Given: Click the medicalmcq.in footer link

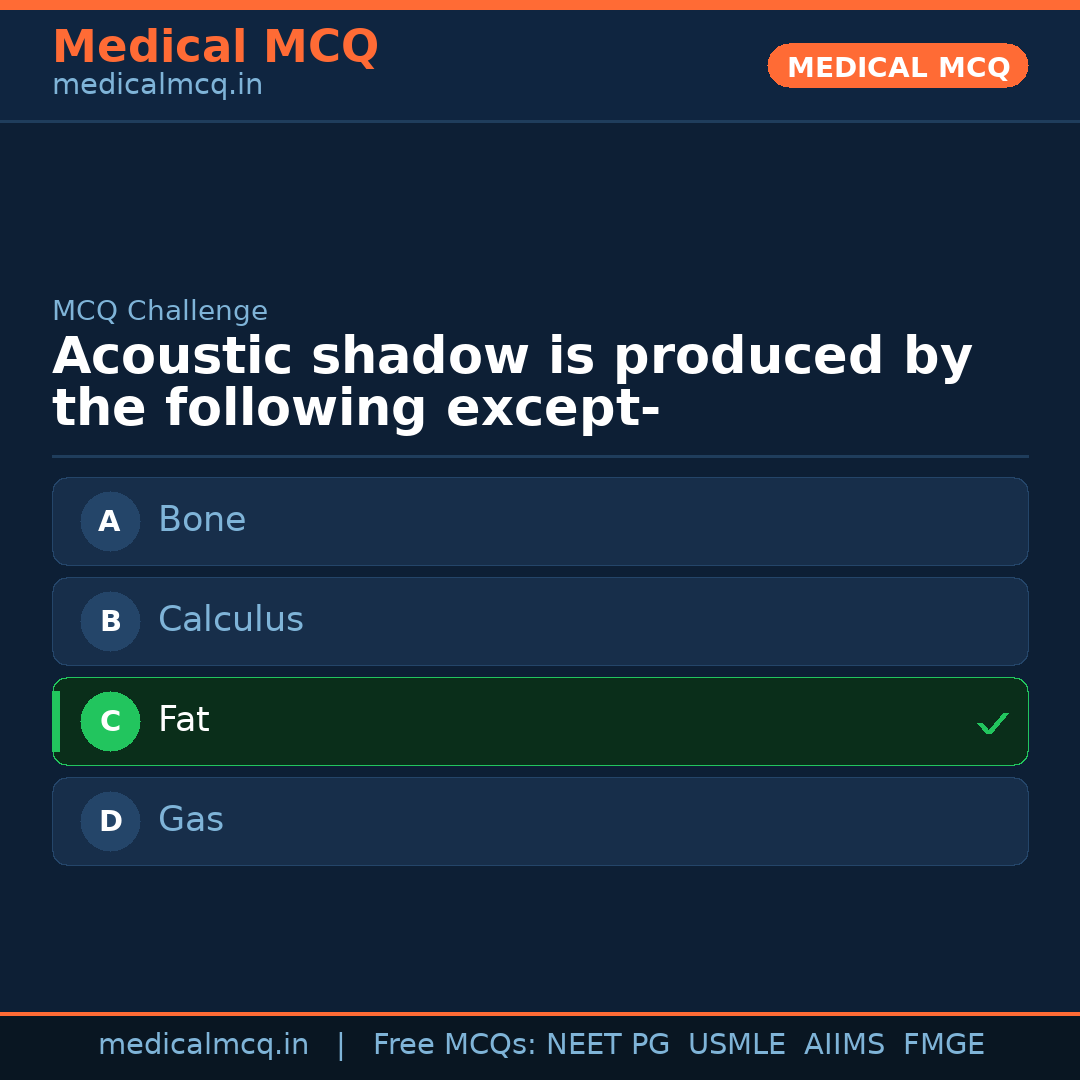Looking at the screenshot, I should click(x=203, y=1043).
